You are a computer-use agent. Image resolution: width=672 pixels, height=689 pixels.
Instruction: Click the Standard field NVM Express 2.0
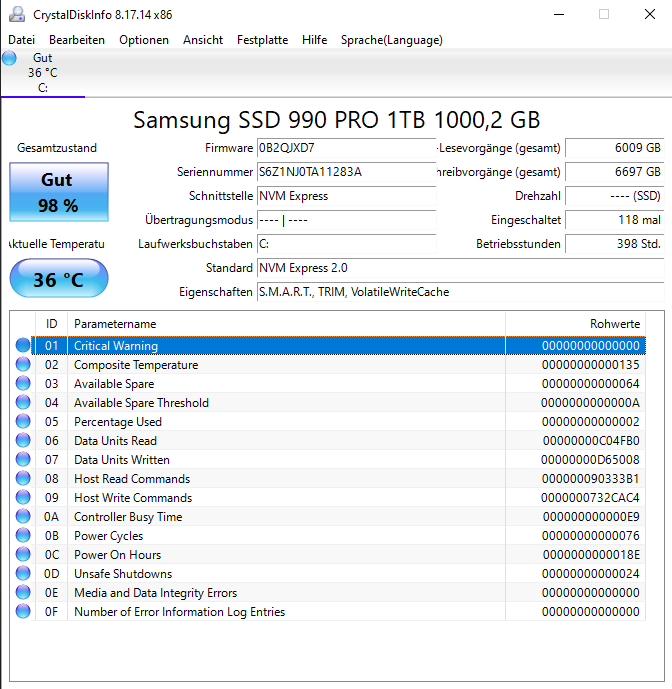[461, 268]
